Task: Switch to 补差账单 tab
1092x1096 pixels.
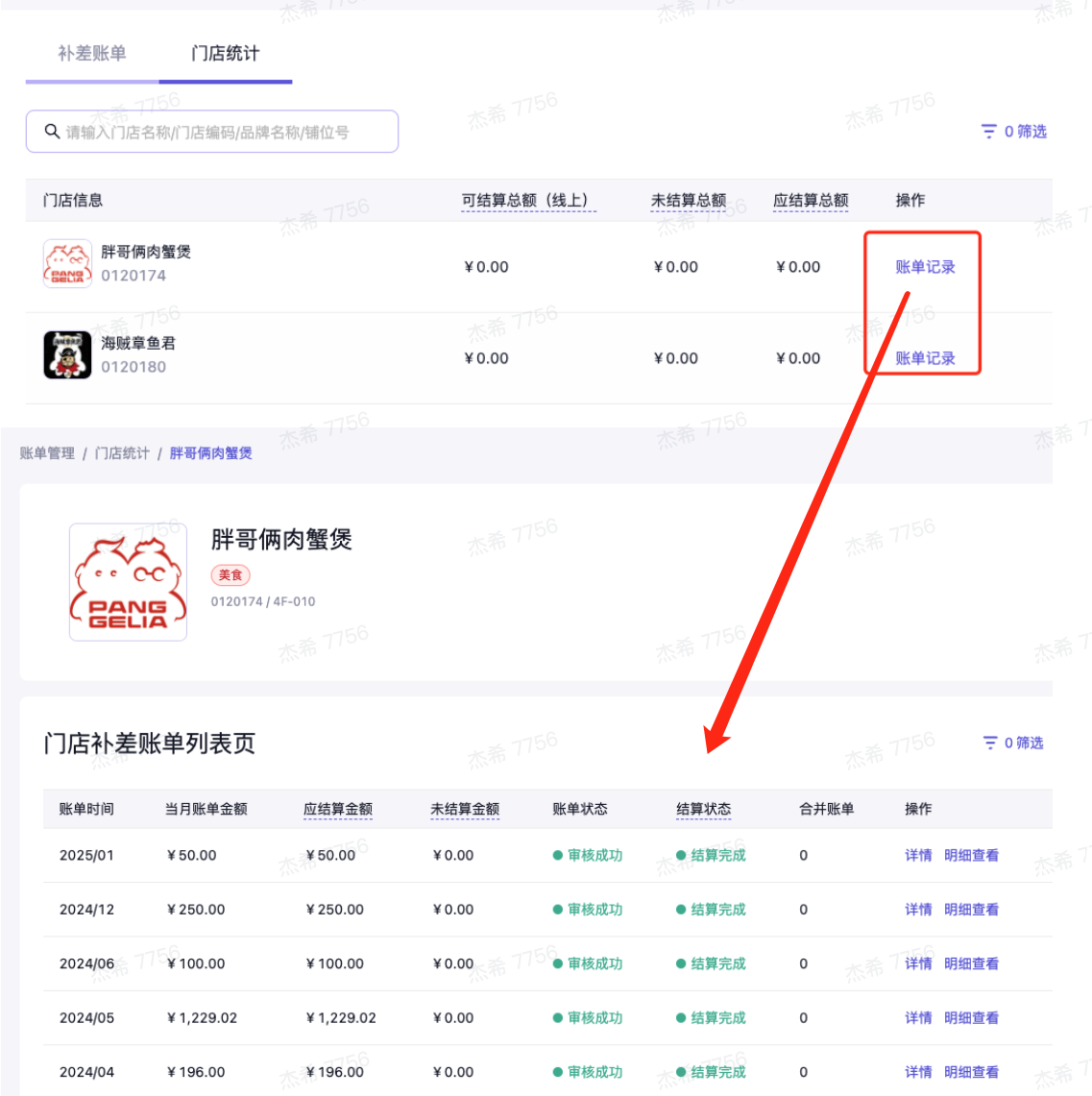Action: [92, 54]
